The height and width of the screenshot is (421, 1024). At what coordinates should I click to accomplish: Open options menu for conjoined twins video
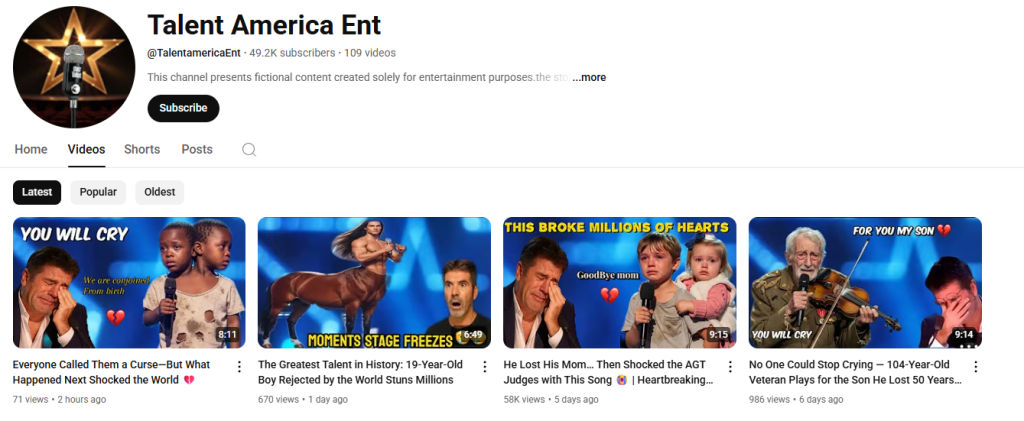click(x=240, y=366)
